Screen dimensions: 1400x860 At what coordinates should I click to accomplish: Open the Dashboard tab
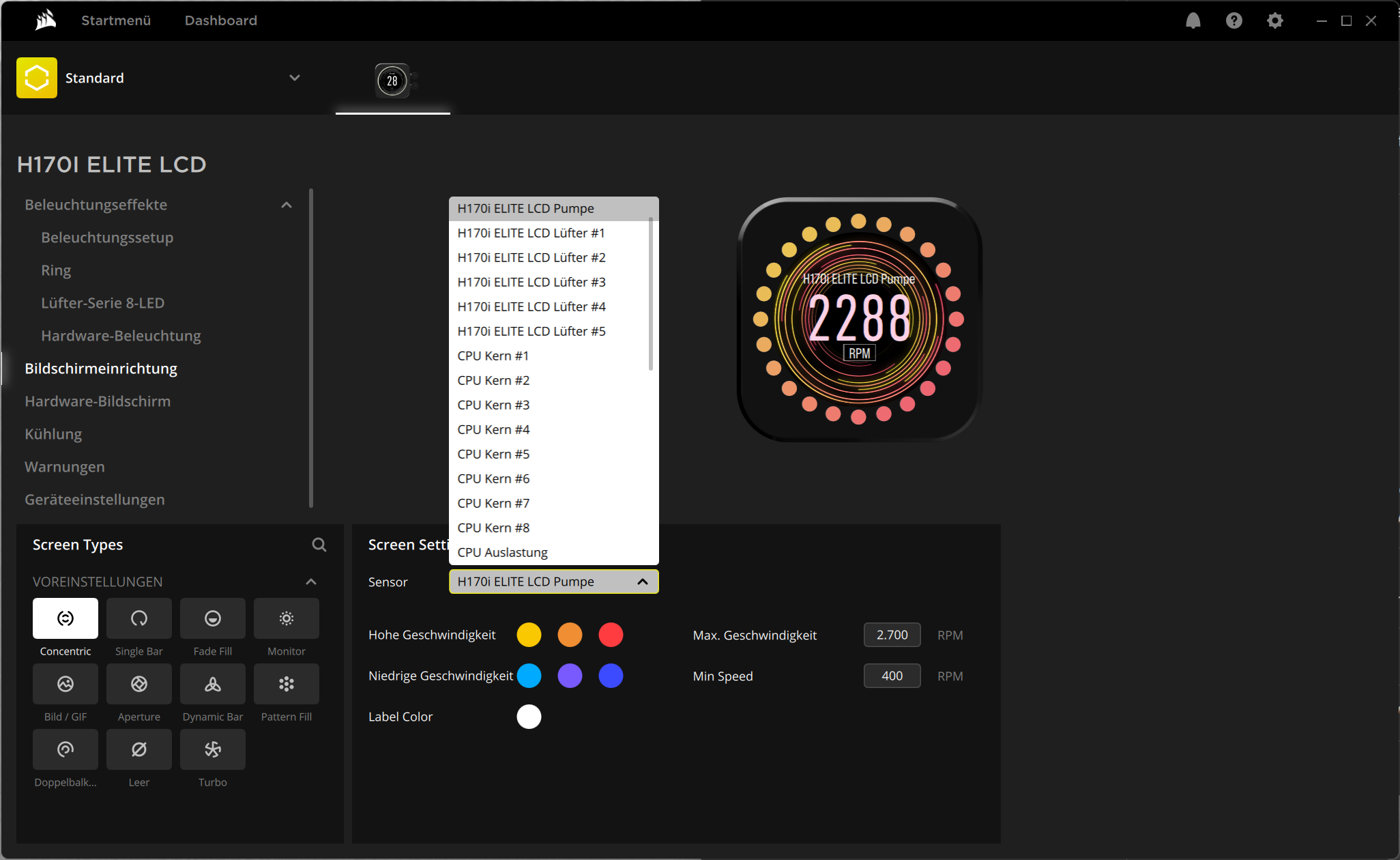pos(221,20)
